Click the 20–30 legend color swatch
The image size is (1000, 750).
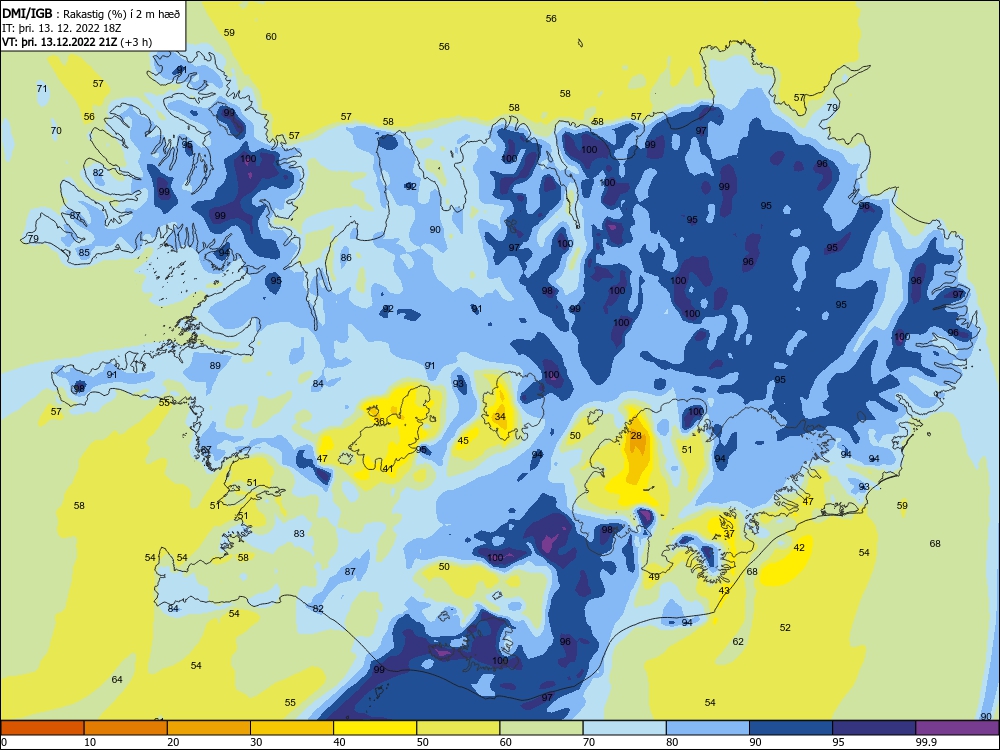209,728
